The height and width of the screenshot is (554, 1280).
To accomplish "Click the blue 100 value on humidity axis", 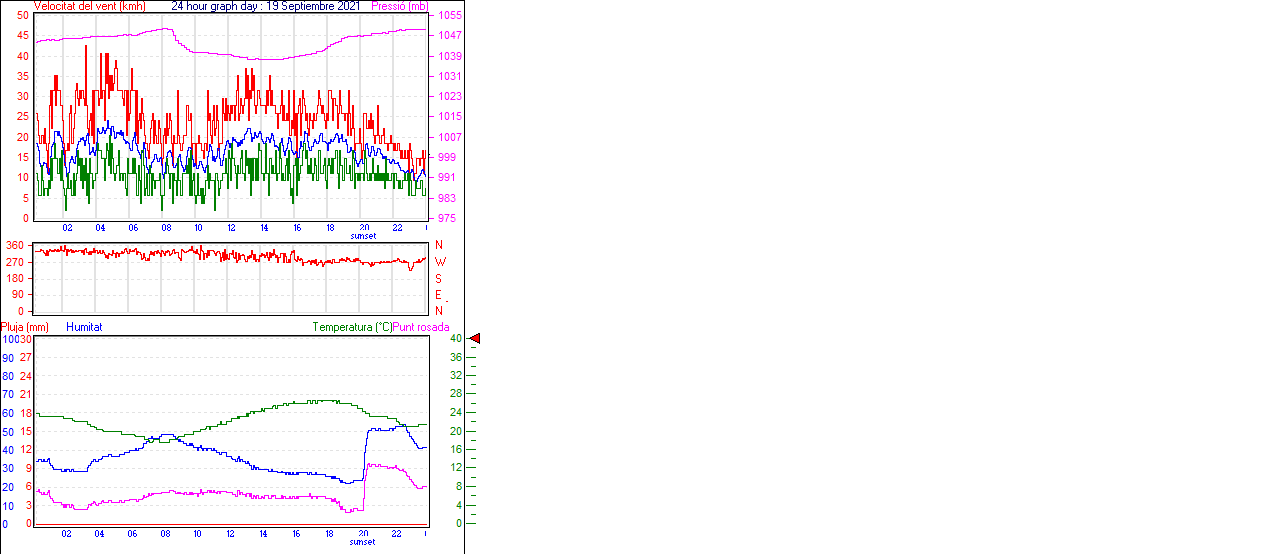I will [x=9, y=340].
